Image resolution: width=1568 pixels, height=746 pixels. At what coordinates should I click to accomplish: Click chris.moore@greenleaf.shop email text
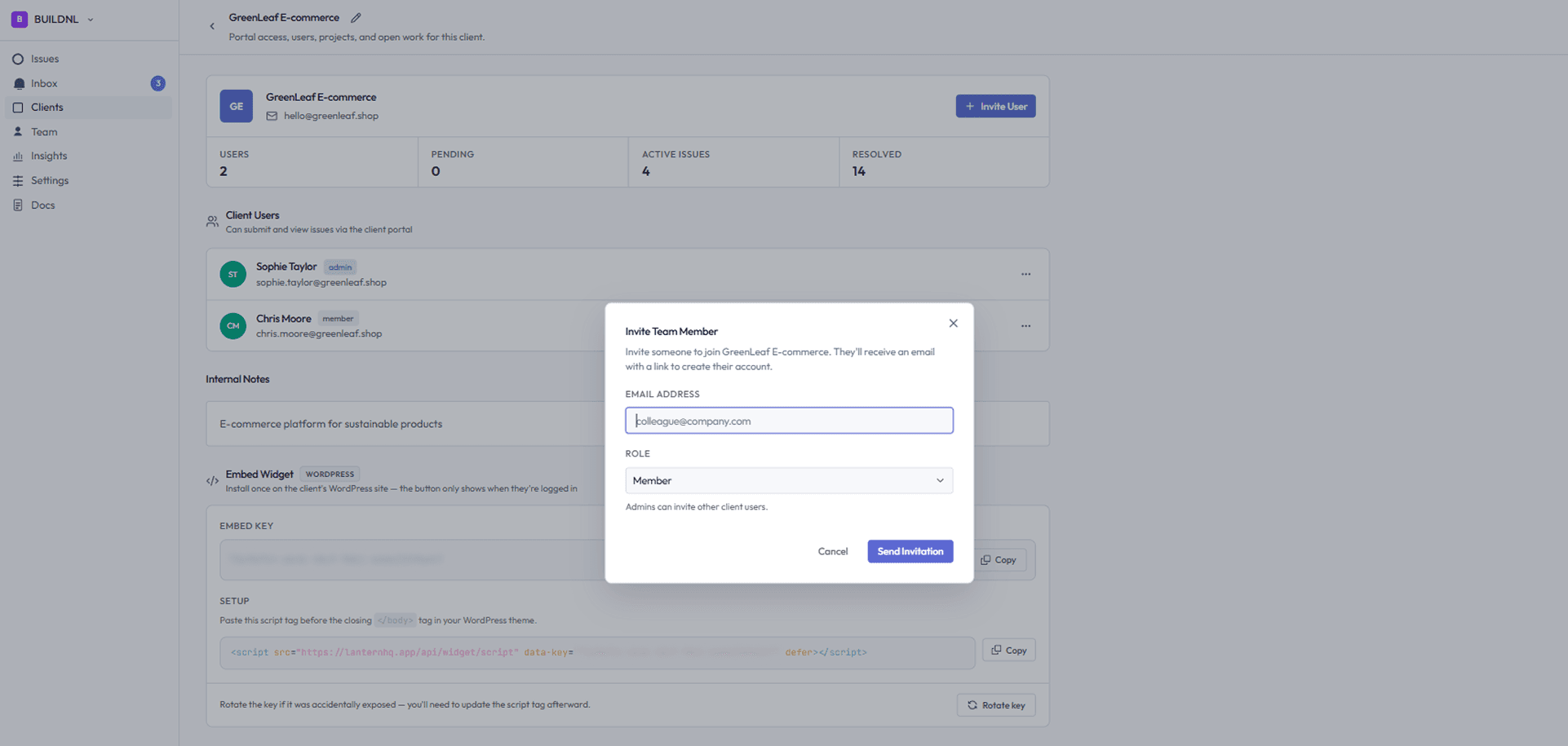tap(319, 333)
